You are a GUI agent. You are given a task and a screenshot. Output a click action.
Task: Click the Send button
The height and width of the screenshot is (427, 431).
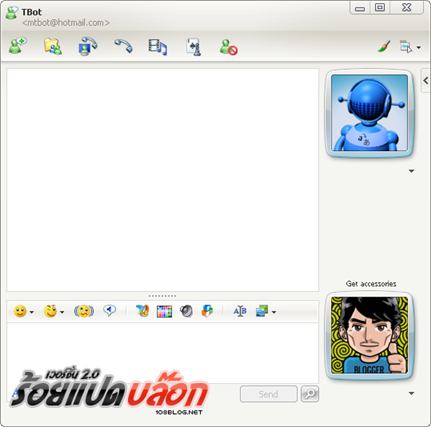click(268, 394)
